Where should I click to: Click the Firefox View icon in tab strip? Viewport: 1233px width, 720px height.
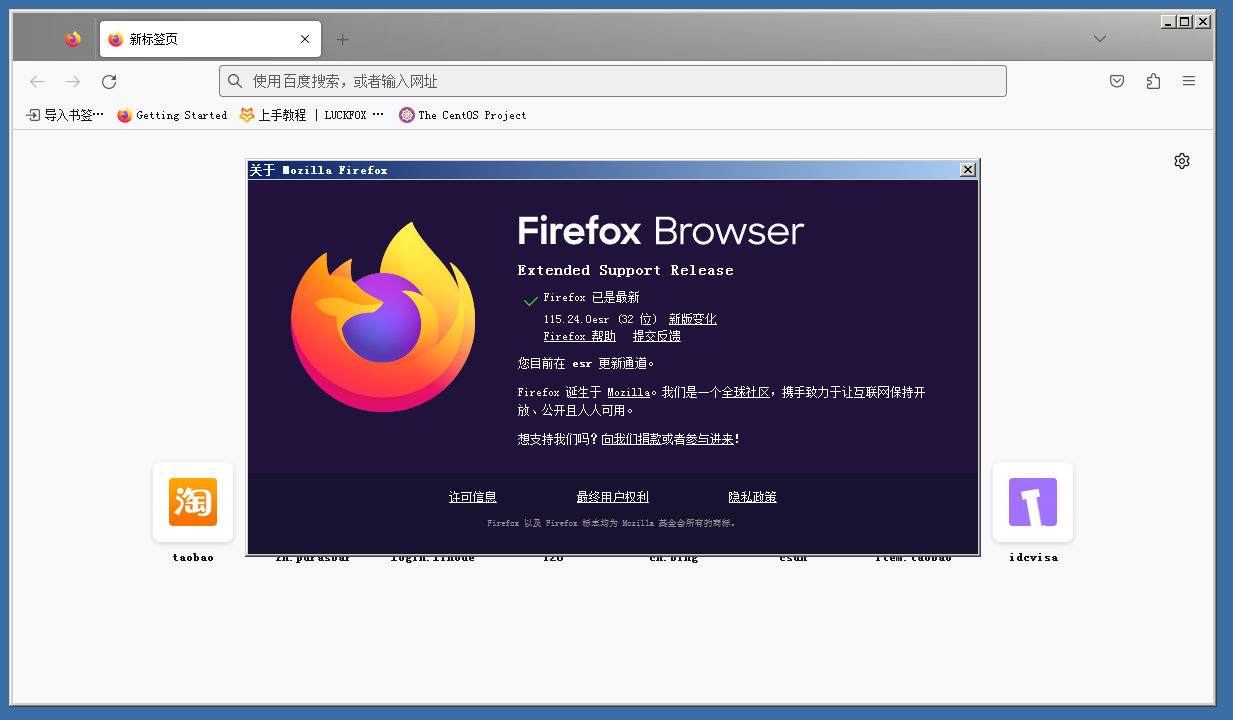tap(73, 39)
